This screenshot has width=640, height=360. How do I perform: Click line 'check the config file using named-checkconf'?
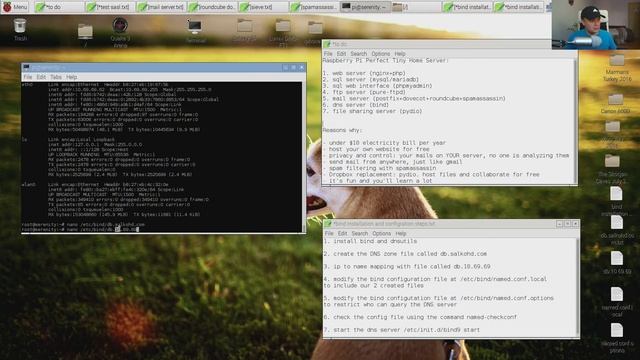click(x=420, y=317)
